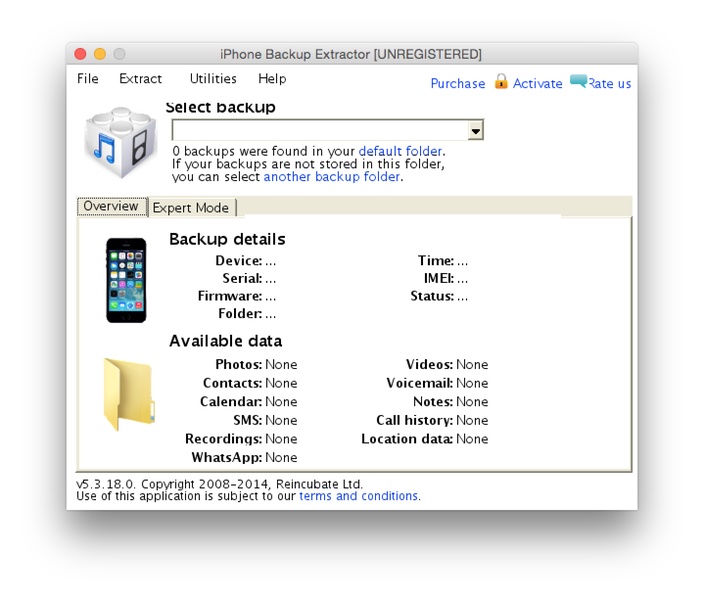The image size is (704, 600).
Task: Click the Folder field label
Action: (x=240, y=313)
